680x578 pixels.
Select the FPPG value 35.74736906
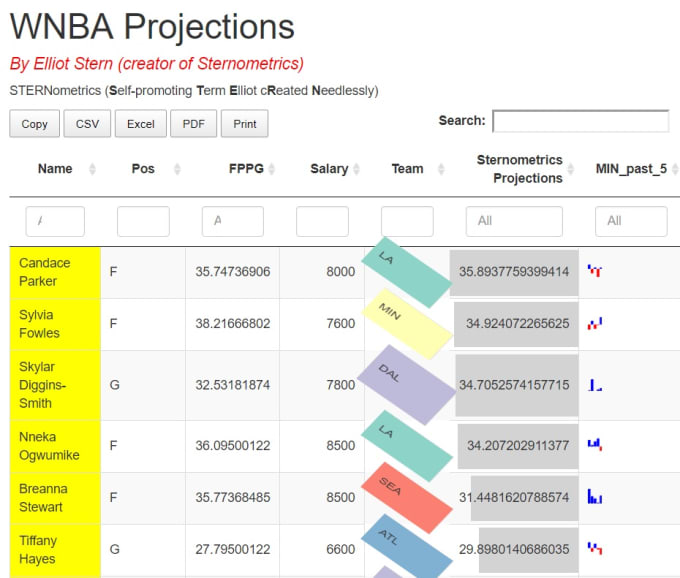tap(232, 271)
